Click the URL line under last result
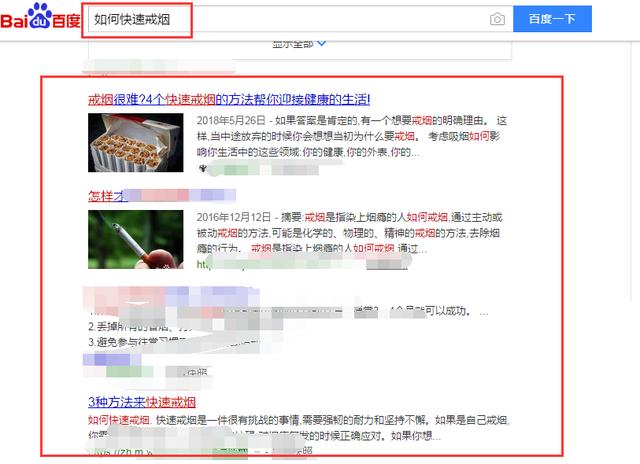The height and width of the screenshot is (464, 640). 200,451
